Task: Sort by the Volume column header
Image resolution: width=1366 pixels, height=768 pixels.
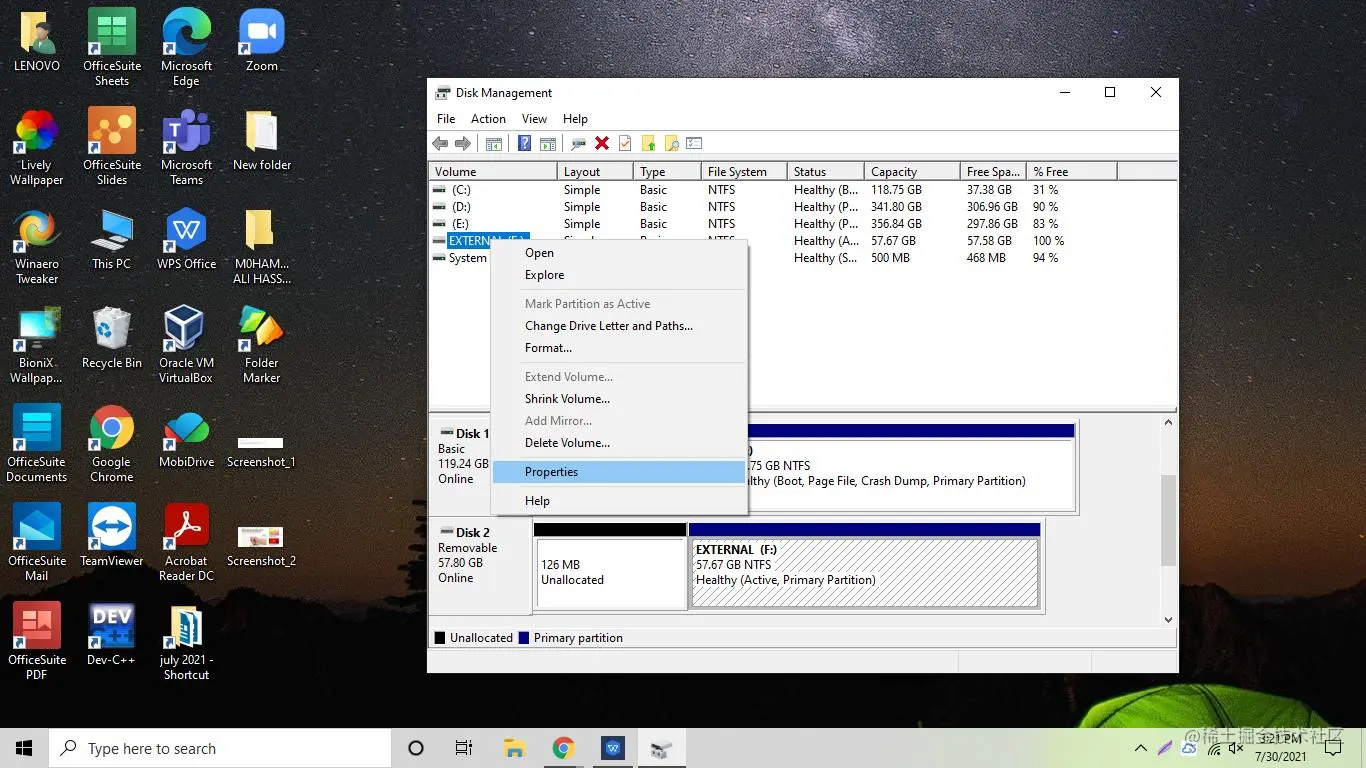Action: [493, 172]
